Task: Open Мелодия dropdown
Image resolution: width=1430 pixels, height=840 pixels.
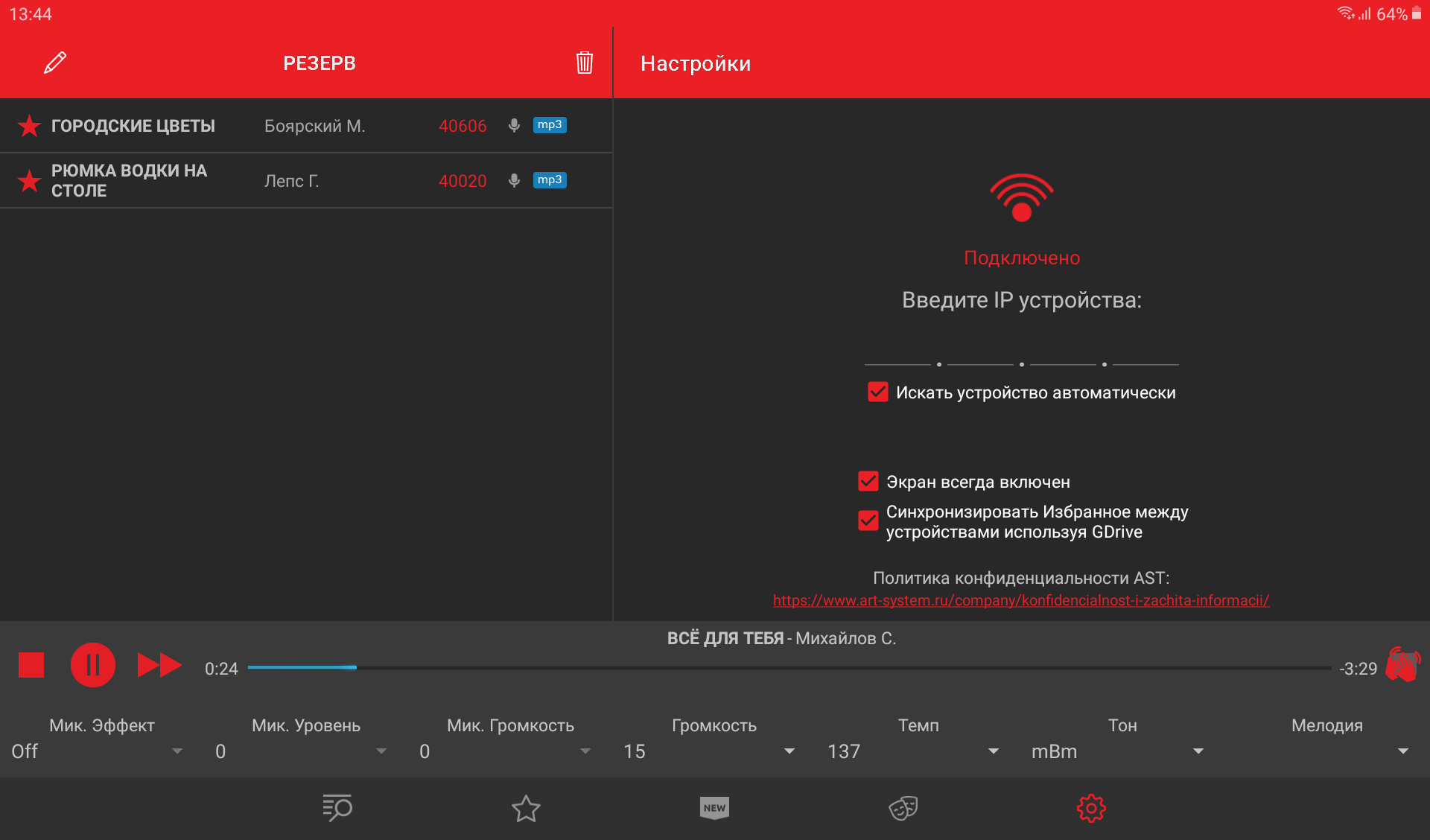Action: pos(1322,751)
